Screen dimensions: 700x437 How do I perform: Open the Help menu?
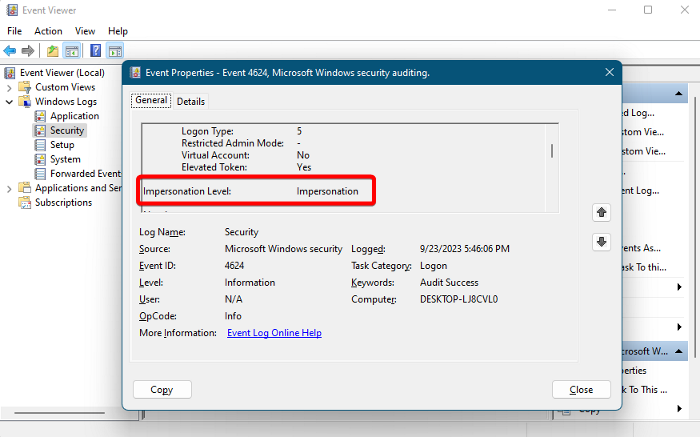pyautogui.click(x=118, y=31)
